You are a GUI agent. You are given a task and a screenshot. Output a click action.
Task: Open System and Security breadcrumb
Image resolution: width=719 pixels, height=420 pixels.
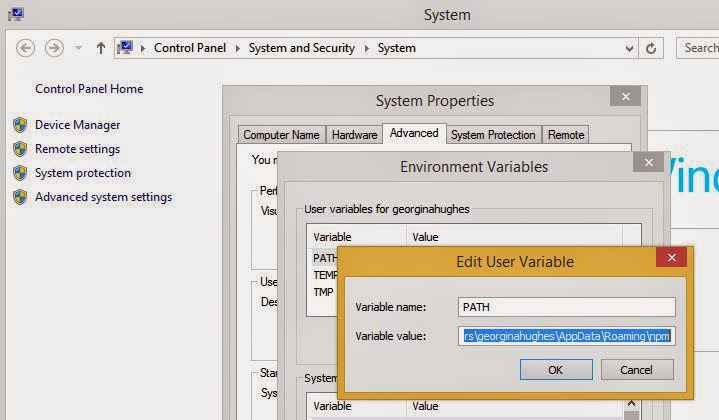[302, 48]
